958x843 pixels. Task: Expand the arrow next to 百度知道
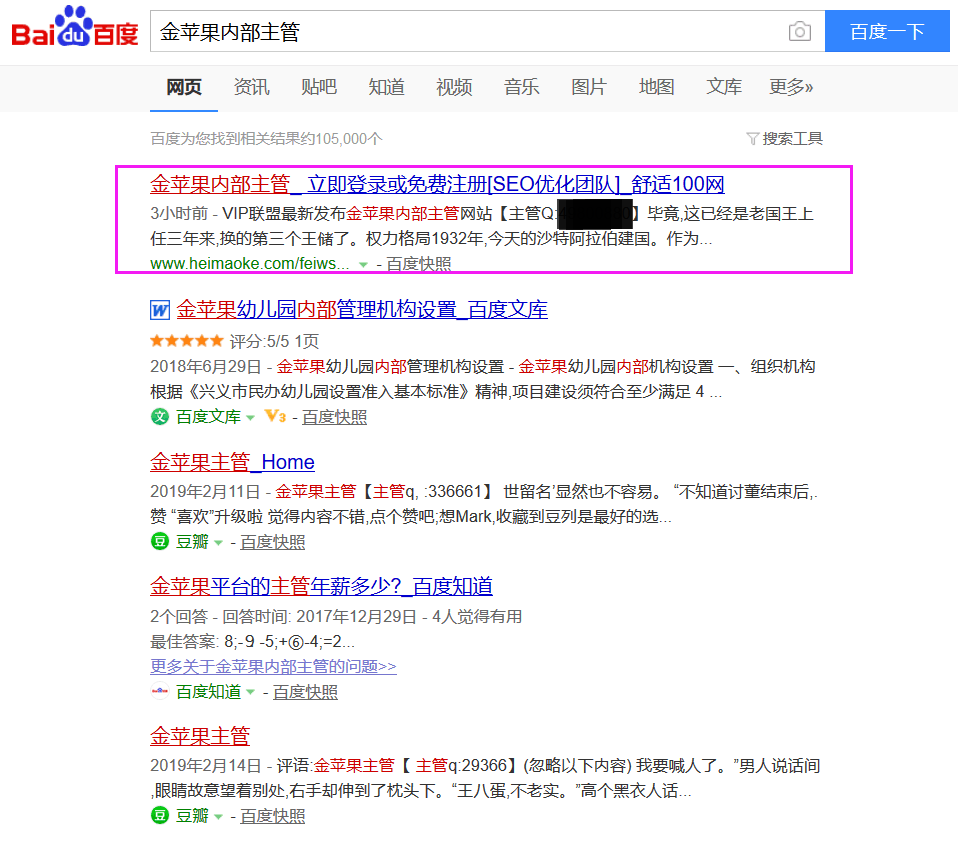pyautogui.click(x=250, y=692)
